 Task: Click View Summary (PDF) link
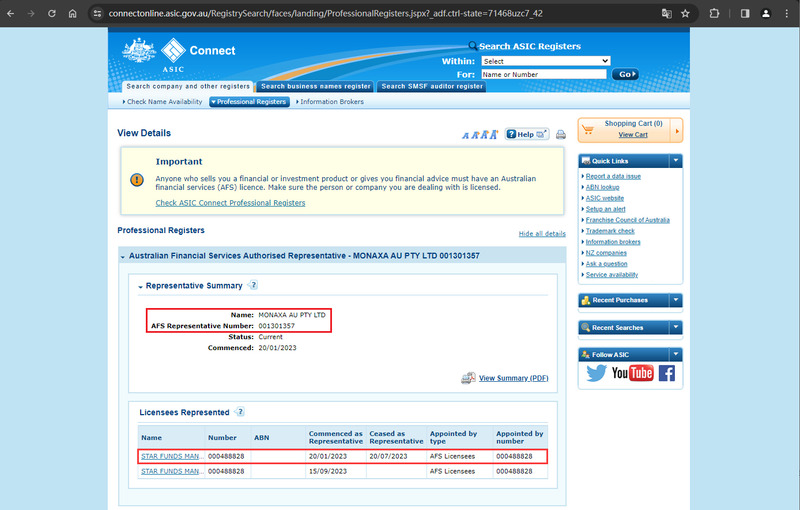pos(513,378)
